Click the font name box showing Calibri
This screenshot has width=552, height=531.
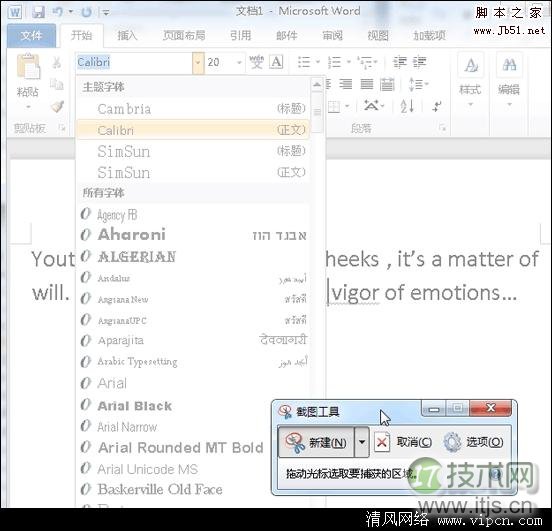[134, 62]
